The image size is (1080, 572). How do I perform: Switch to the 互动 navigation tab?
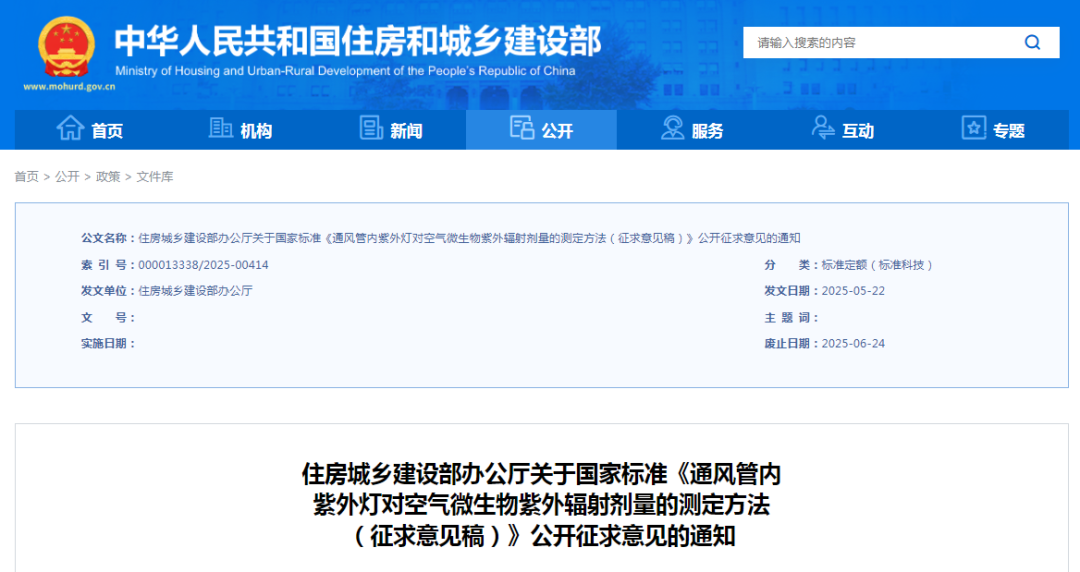(x=842, y=130)
